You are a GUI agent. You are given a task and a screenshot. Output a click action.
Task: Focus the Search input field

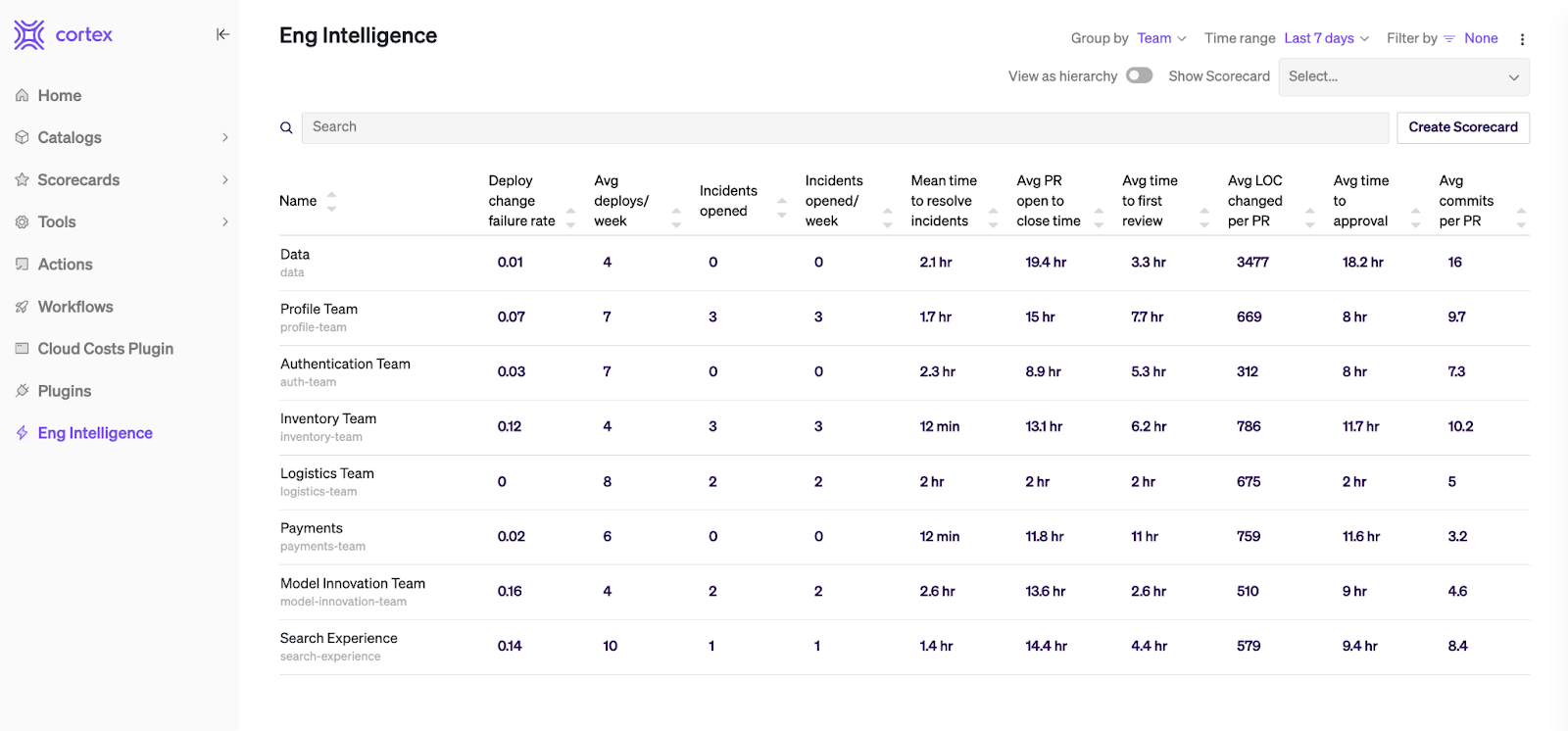(x=844, y=127)
